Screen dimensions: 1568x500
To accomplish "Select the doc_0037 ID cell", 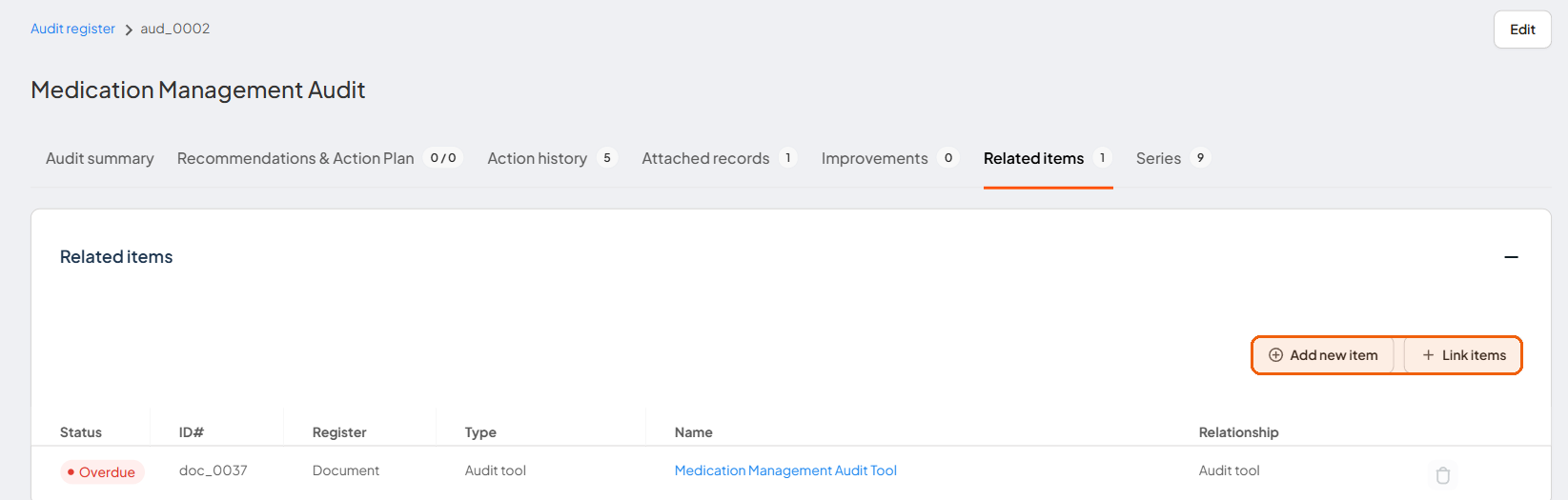I will [214, 470].
